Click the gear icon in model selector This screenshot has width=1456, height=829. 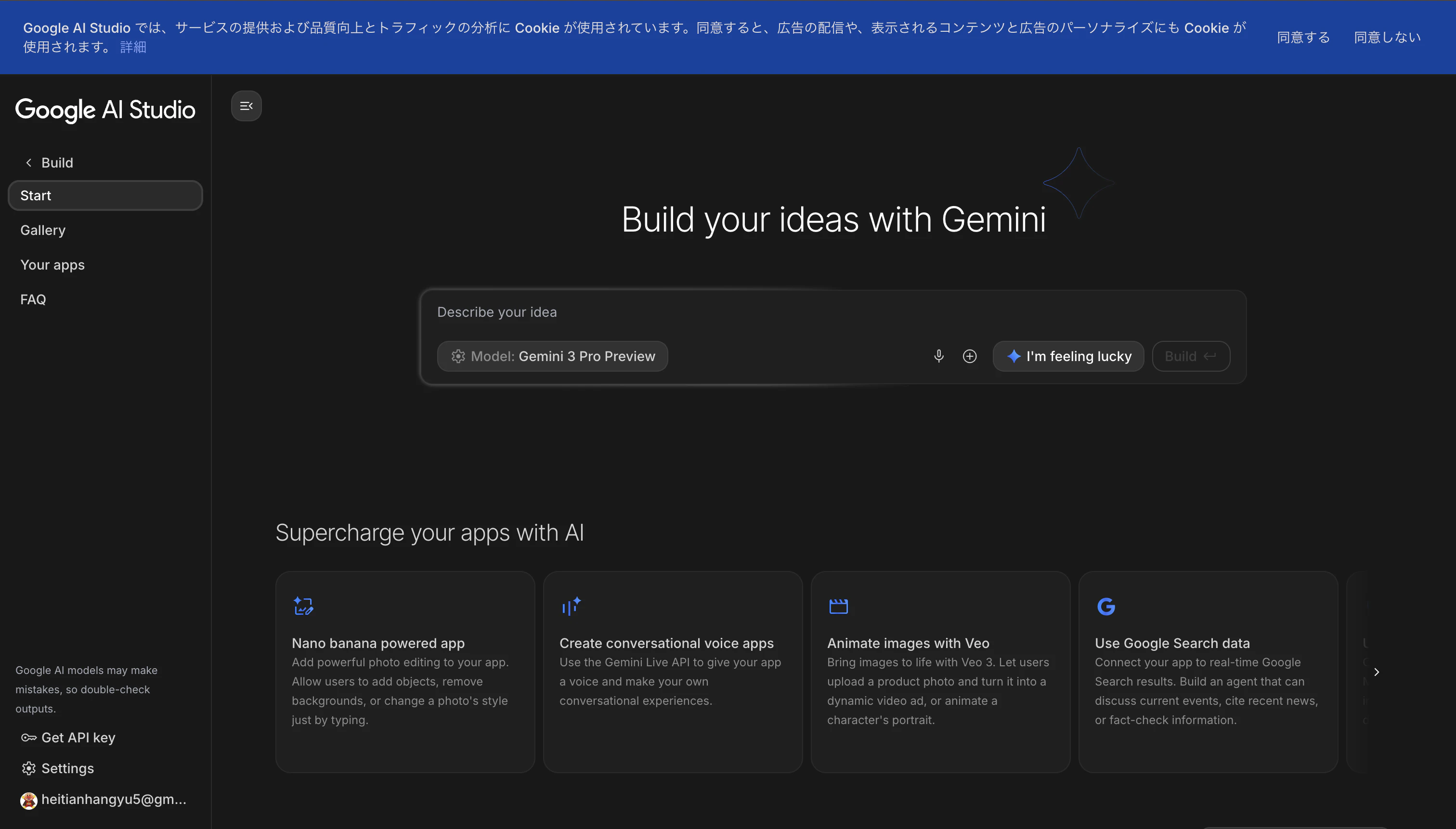(x=458, y=356)
